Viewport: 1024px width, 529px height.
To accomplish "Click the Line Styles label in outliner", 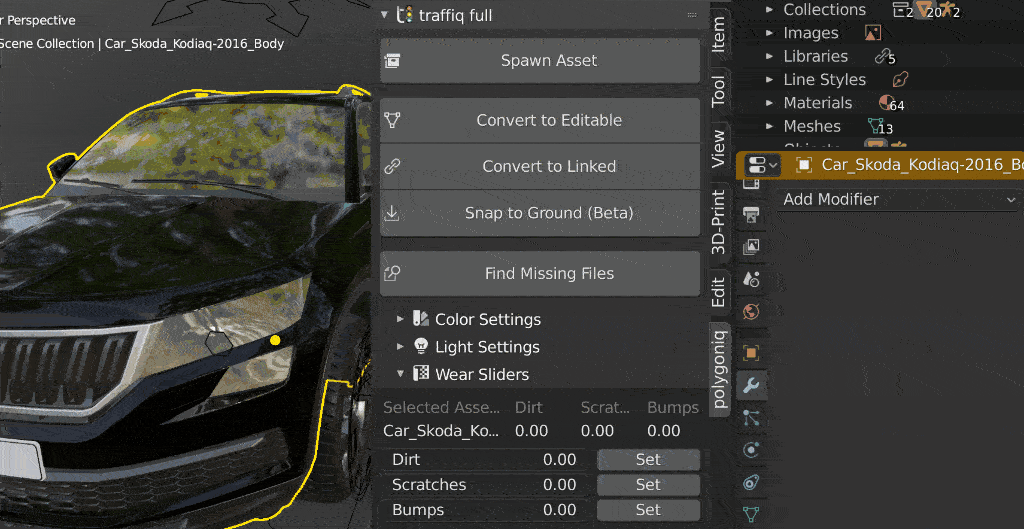I will [x=824, y=80].
